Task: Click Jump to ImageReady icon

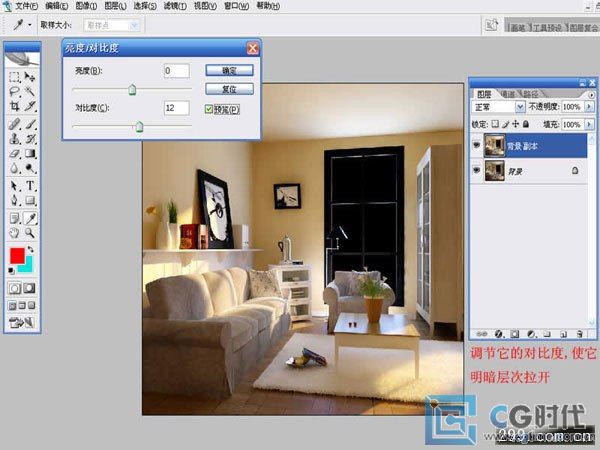Action: [22, 323]
